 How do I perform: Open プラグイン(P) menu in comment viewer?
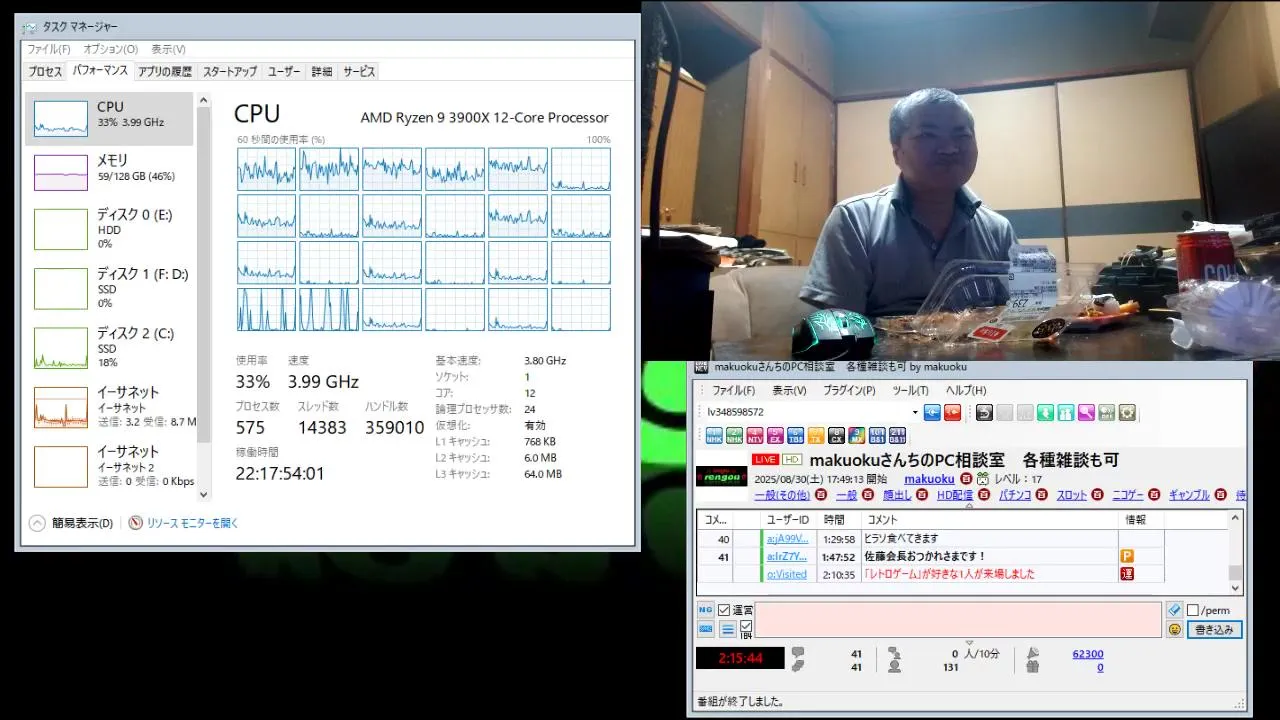[849, 391]
